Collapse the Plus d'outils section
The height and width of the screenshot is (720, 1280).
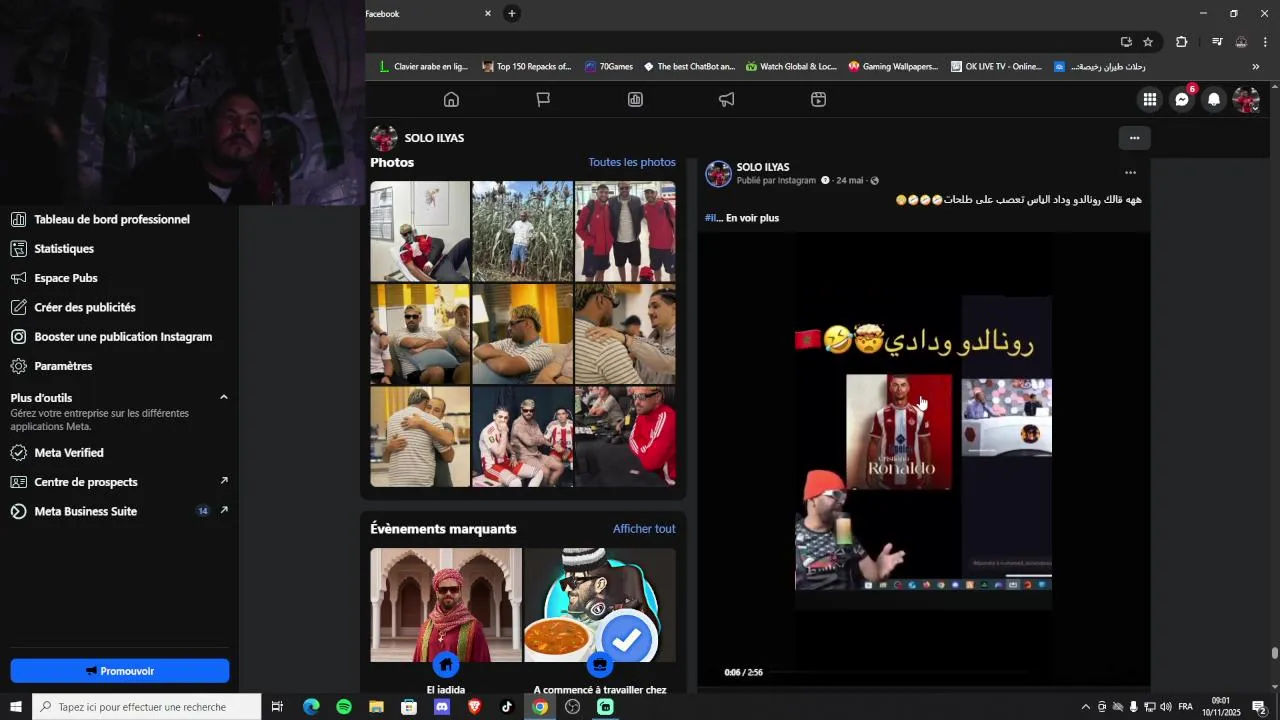tap(224, 397)
